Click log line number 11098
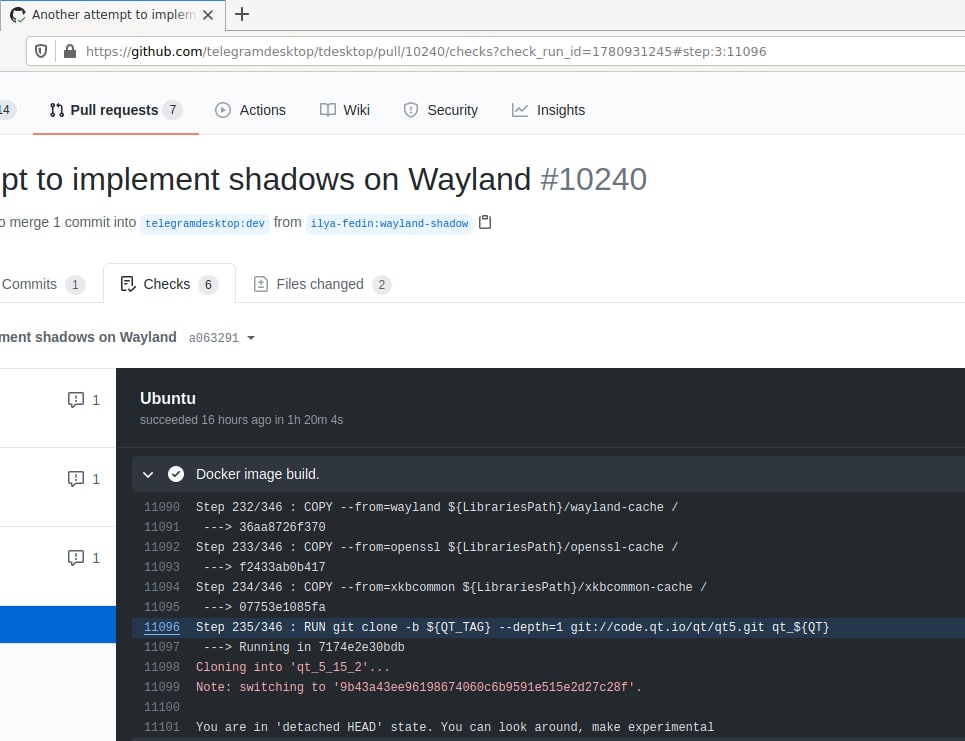 pyautogui.click(x=162, y=667)
